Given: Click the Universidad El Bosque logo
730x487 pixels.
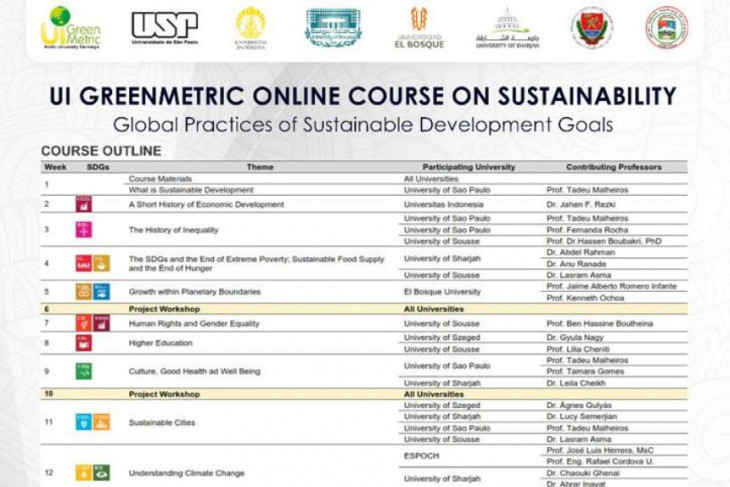Looking at the screenshot, I should point(419,28).
